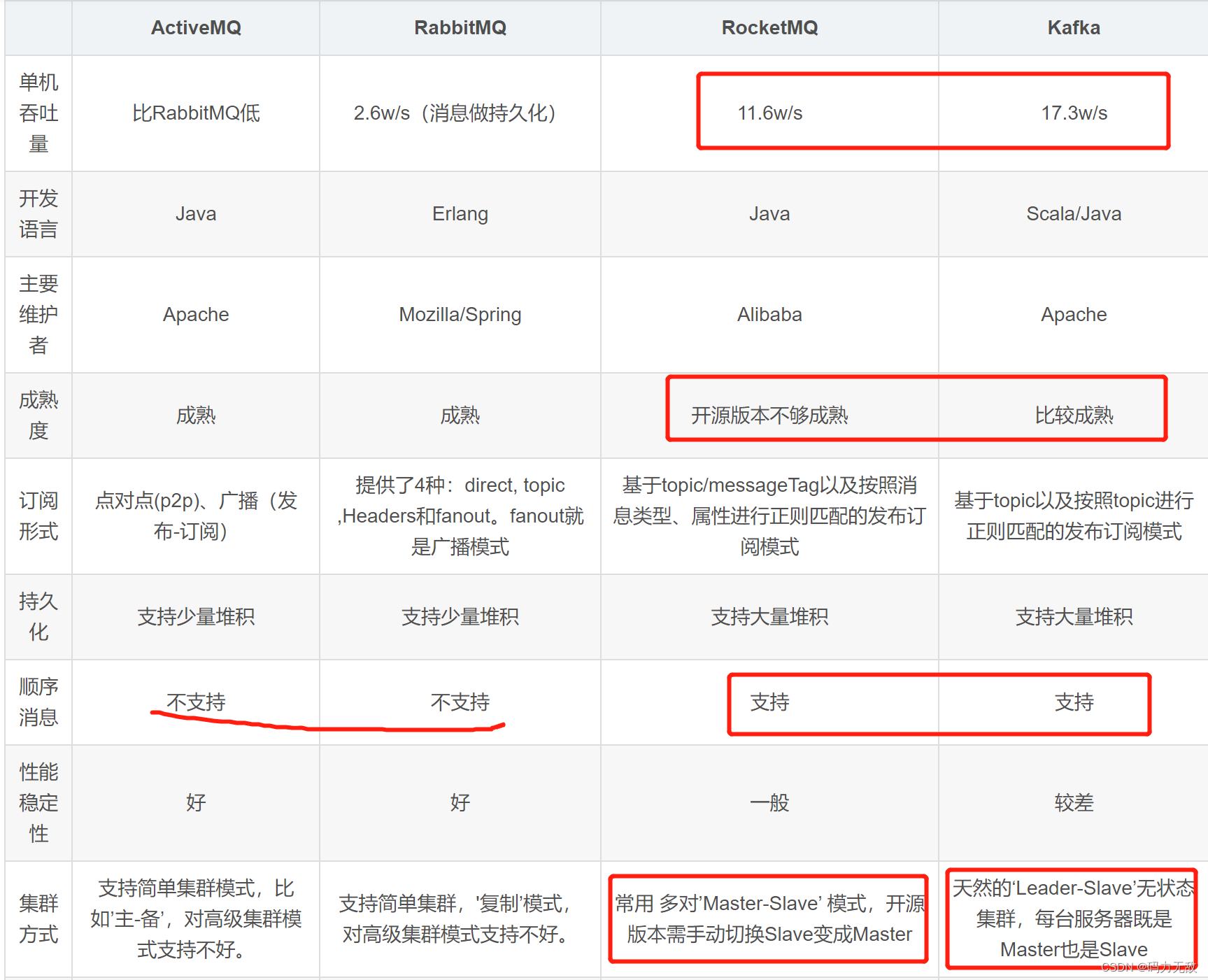The image size is (1208, 980).
Task: Click 不支持 in the RabbitMQ column
Action: [460, 702]
